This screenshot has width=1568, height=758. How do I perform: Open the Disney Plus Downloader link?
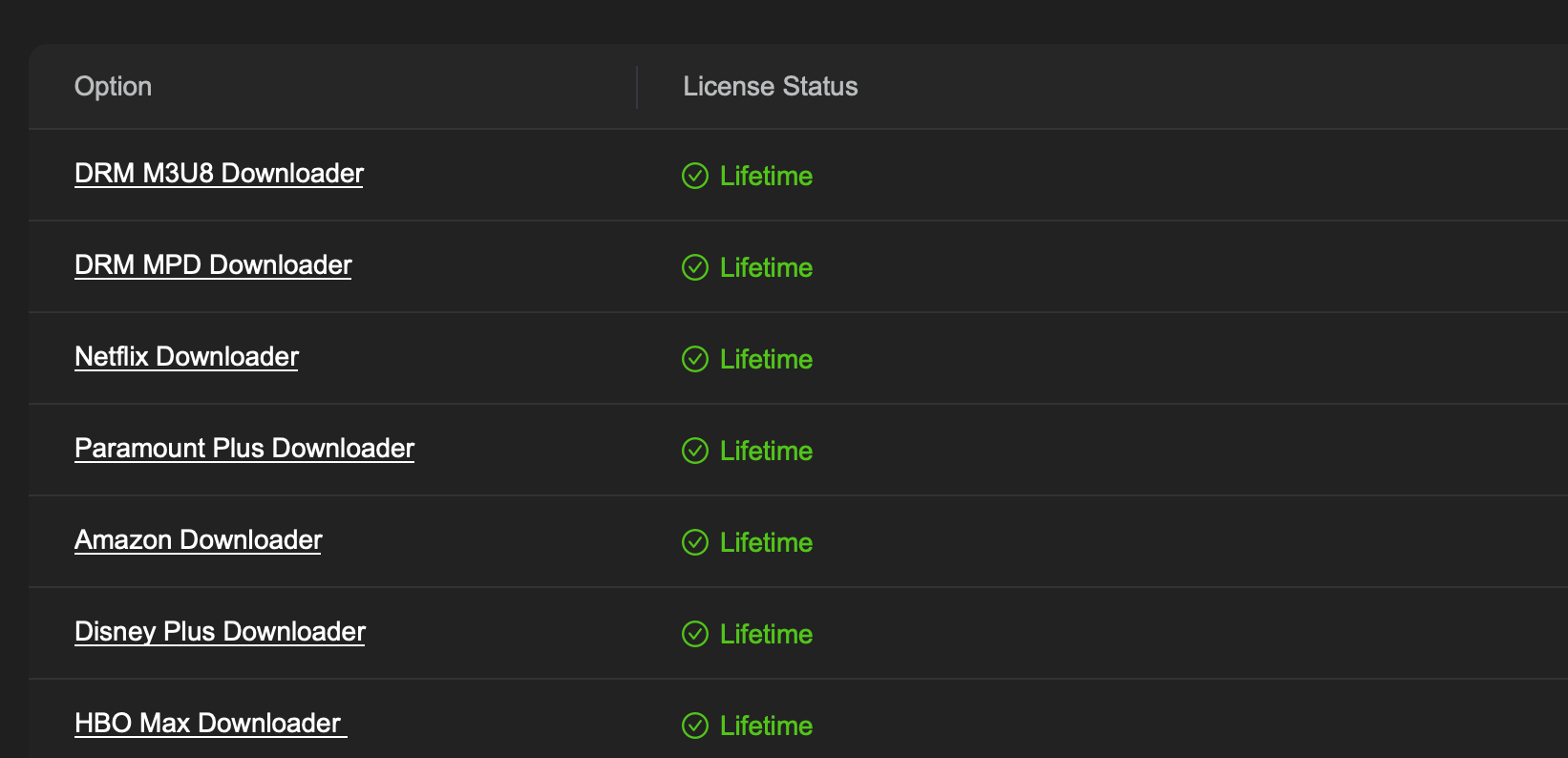coord(220,632)
